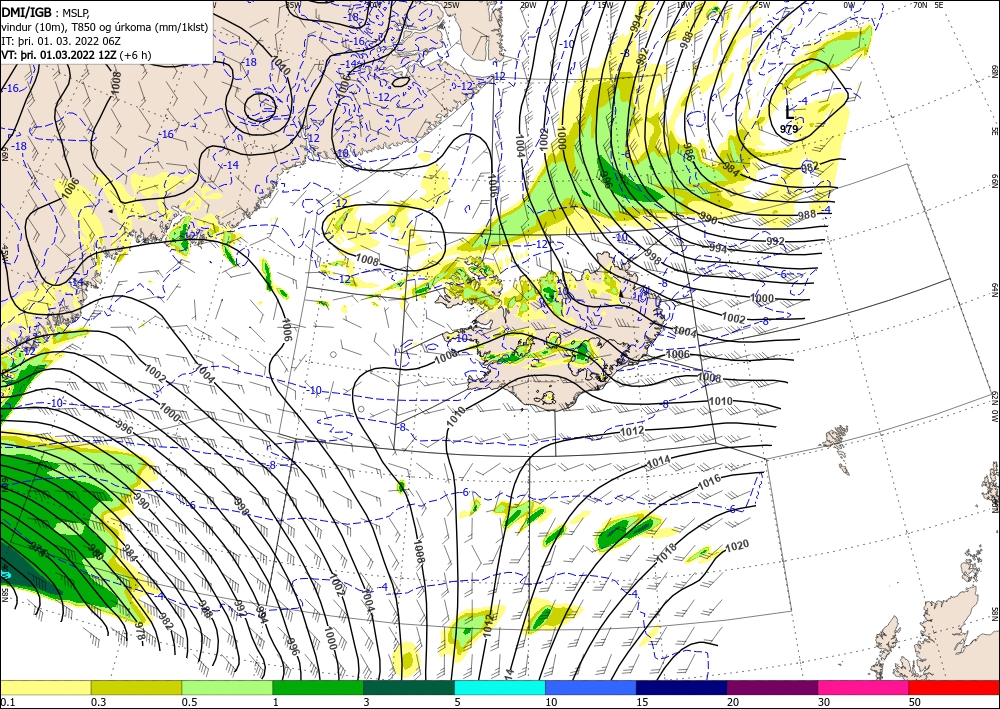
Task: Click the '15W' longitude label at top
Action: click(x=605, y=5)
